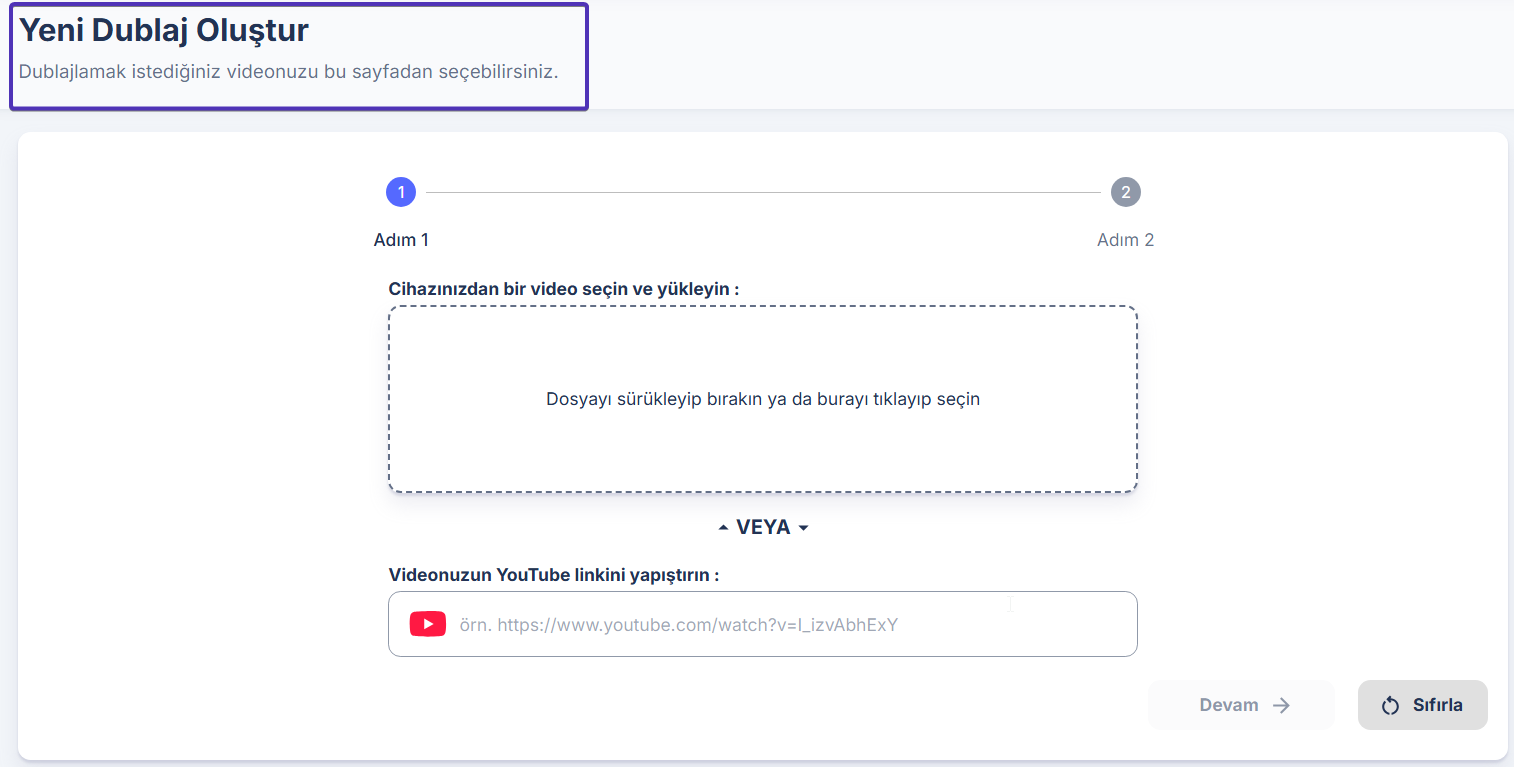
Task: Click the right arrow icon beside Devam
Action: click(x=1281, y=706)
